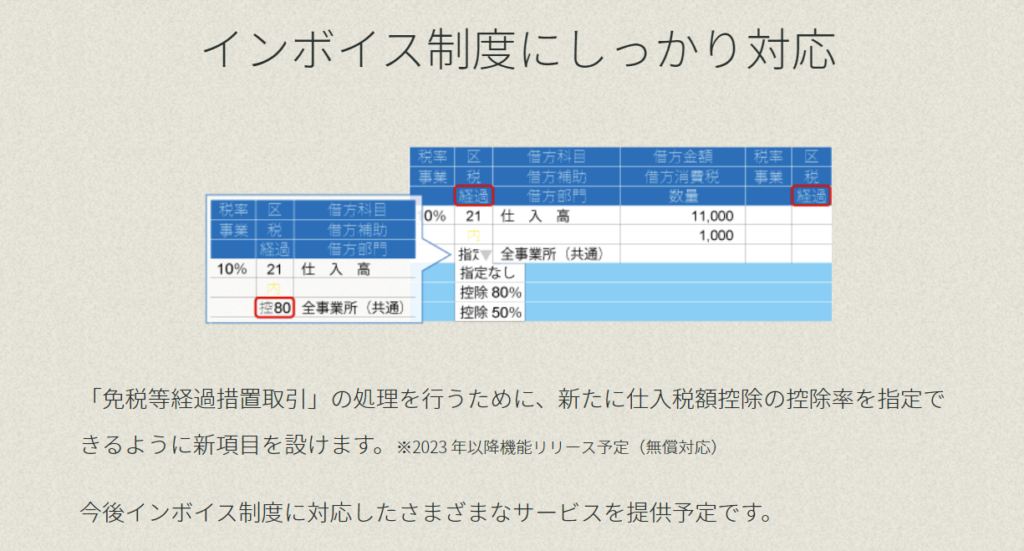Click the ※2023年以降機能リリース予定 footnote
This screenshot has width=1024, height=551.
click(x=557, y=447)
